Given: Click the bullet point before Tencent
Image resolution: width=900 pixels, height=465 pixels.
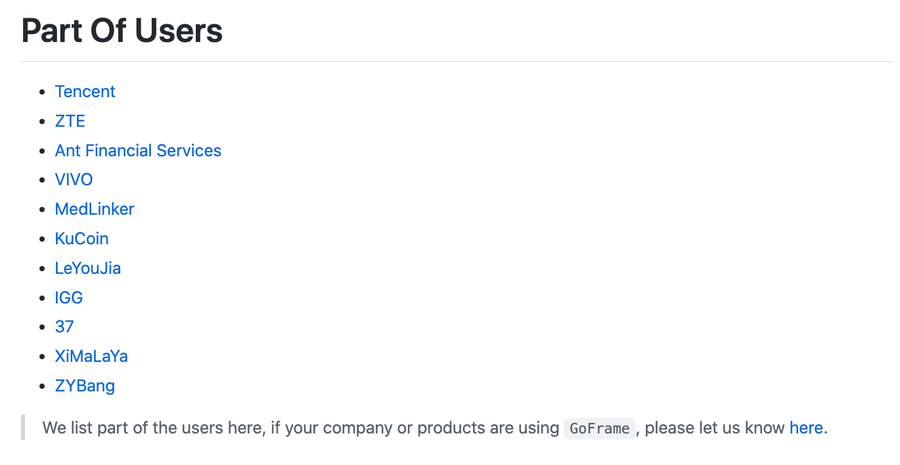Looking at the screenshot, I should pyautogui.click(x=41, y=92).
